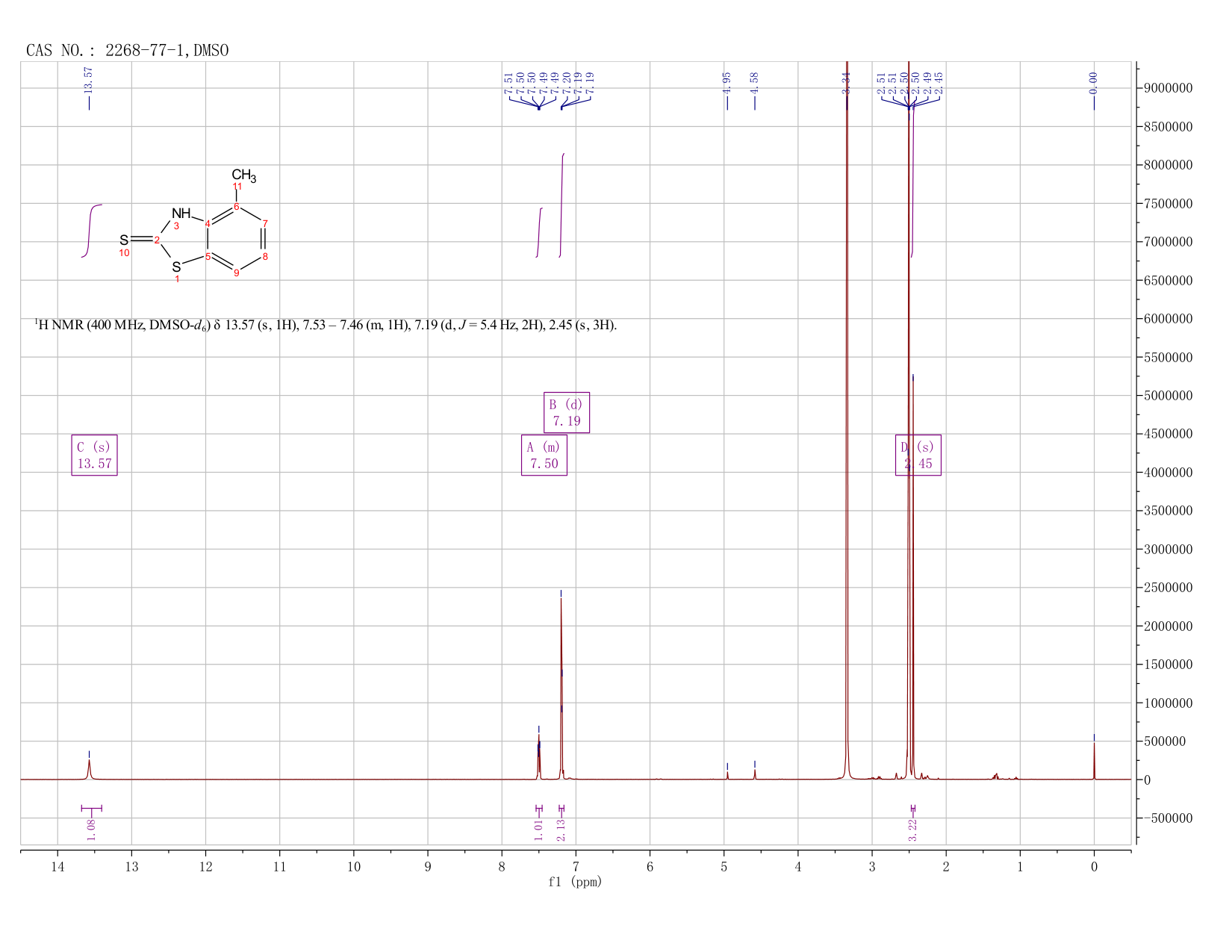The width and height of the screenshot is (1232, 952).
Task: Click the 3.34 water peak label
Action: [x=846, y=83]
